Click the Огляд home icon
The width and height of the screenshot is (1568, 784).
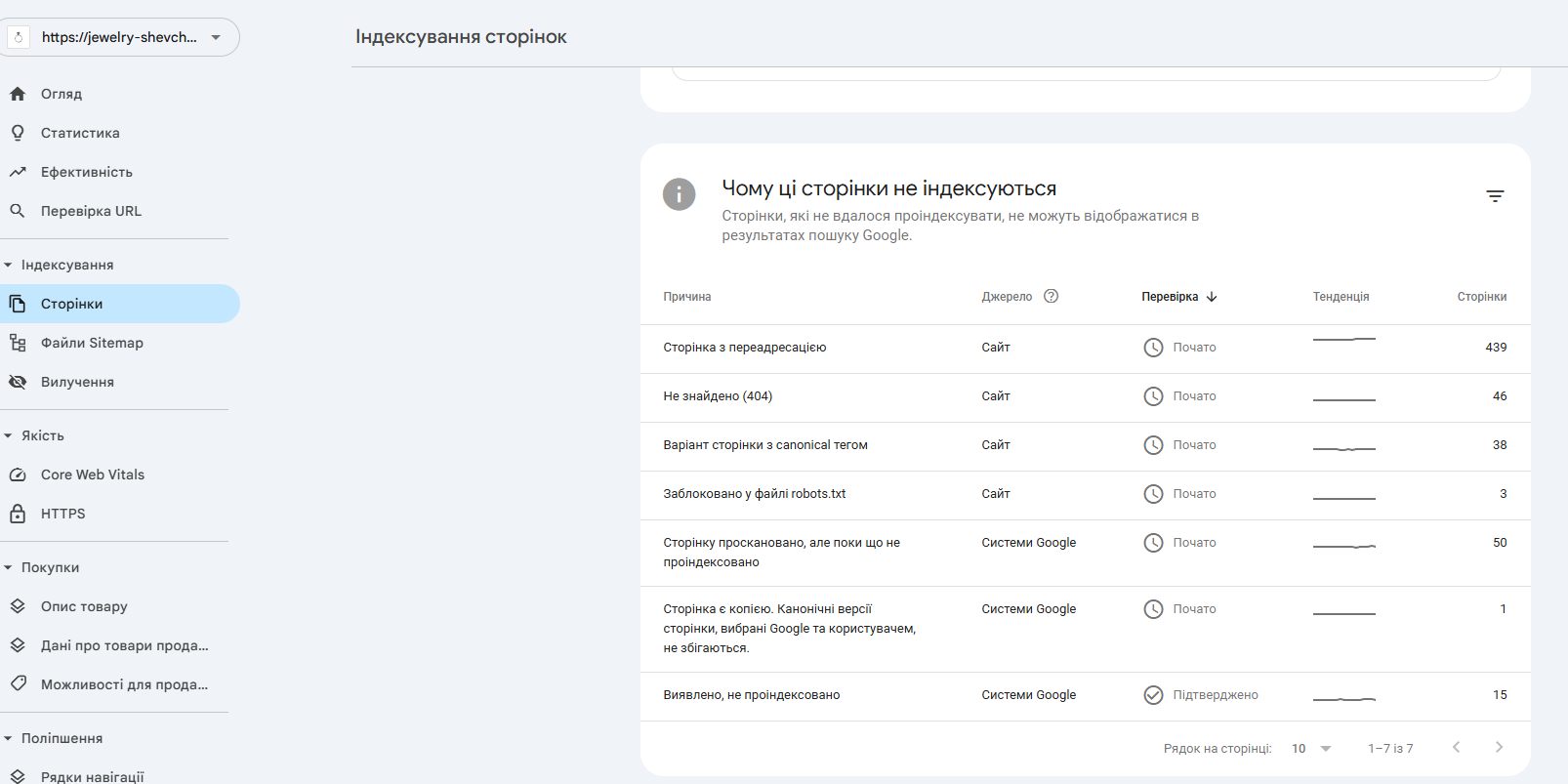[18, 94]
